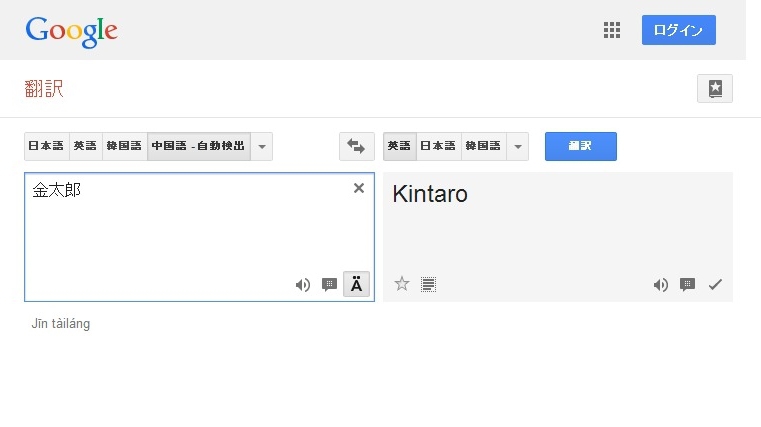Open the phrasebook star-book icon

coord(714,88)
